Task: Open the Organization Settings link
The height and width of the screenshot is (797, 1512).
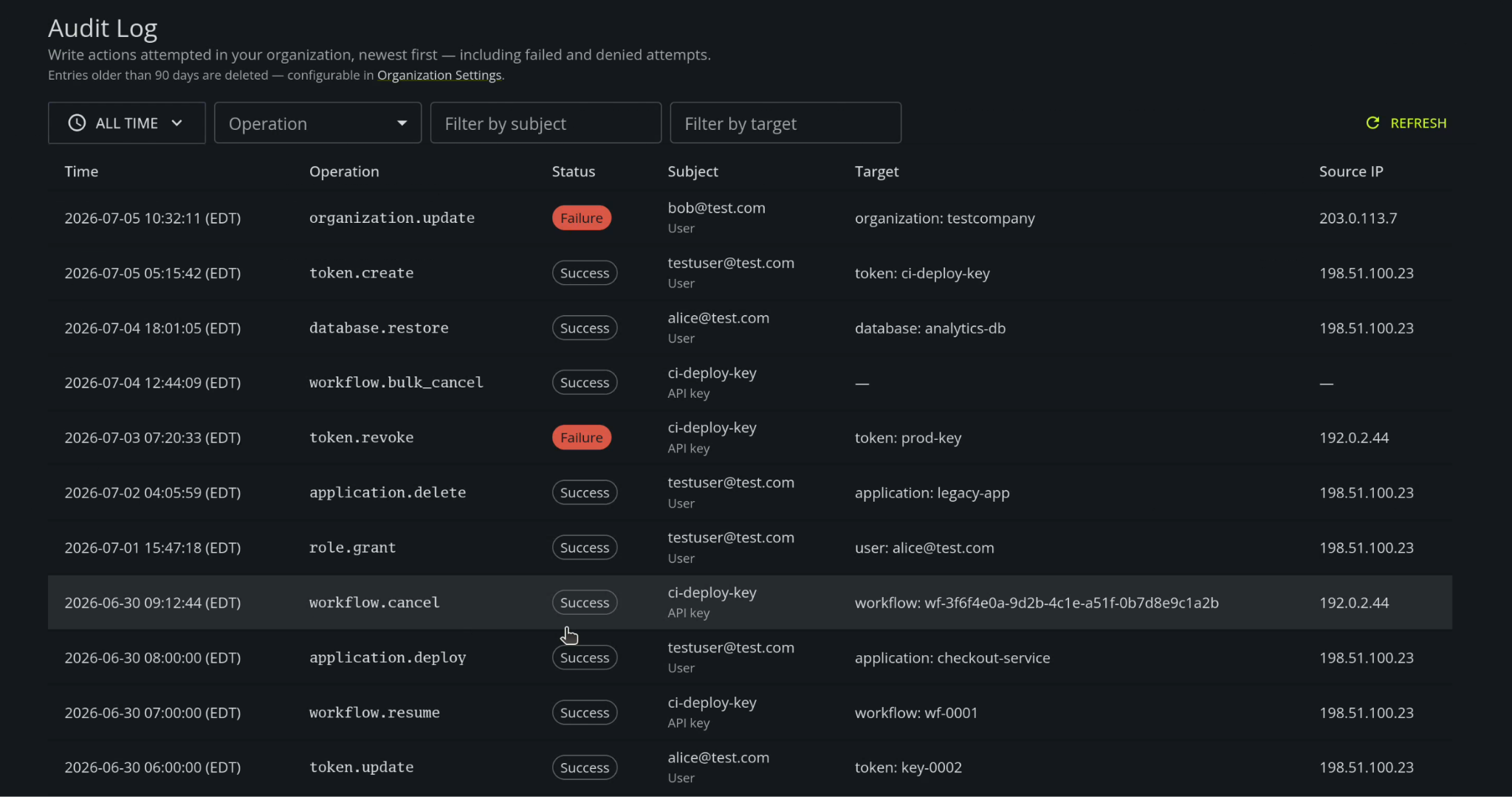Action: click(439, 75)
